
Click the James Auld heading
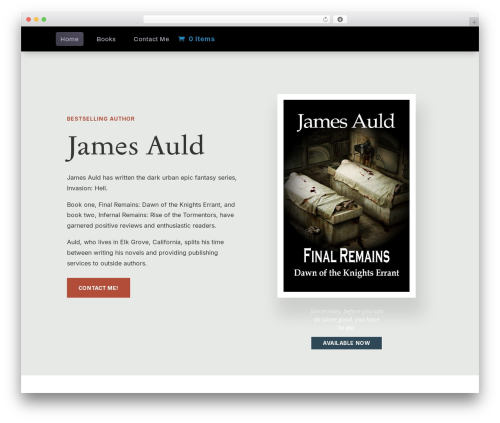135,147
